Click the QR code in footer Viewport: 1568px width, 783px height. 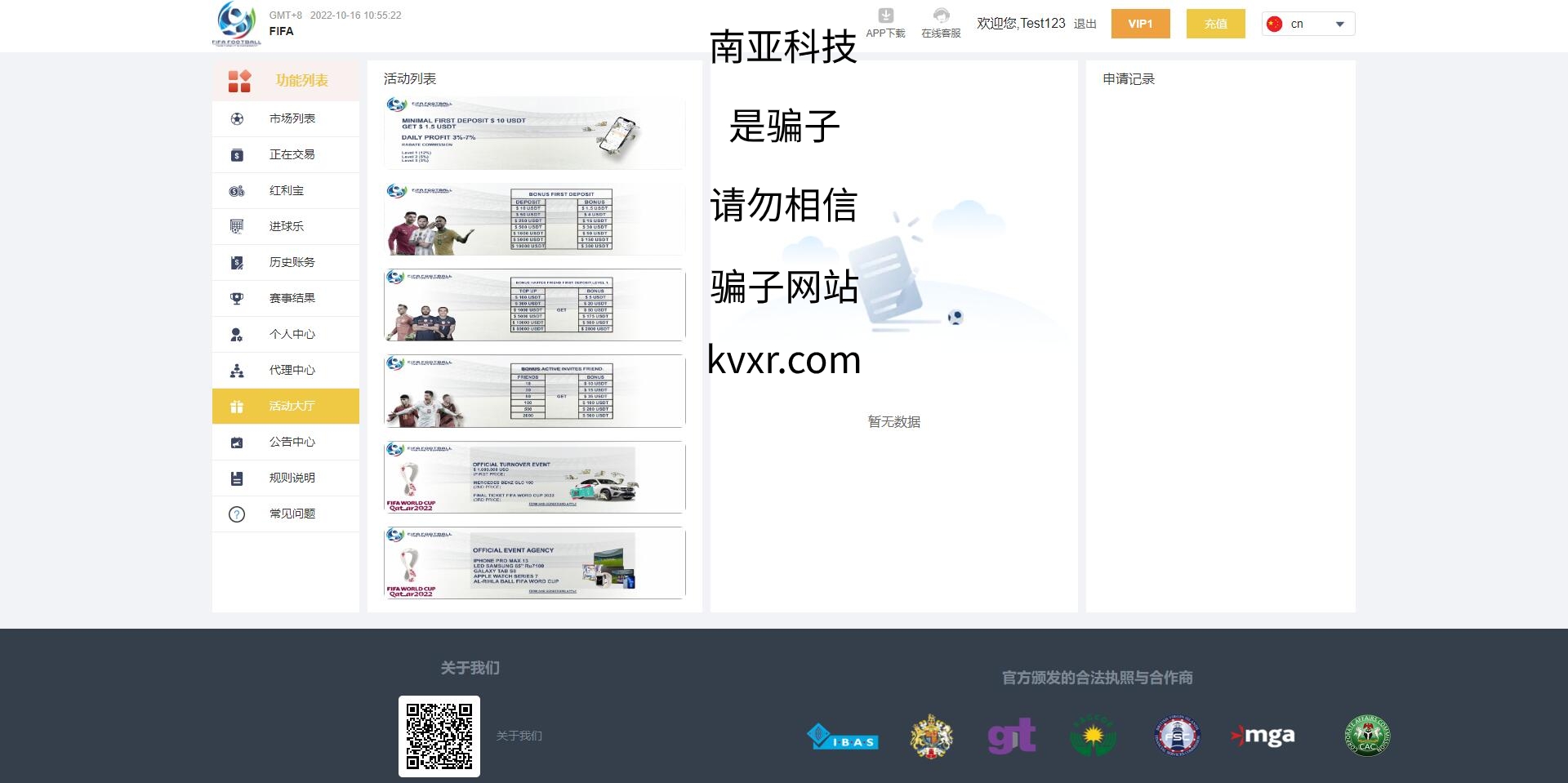click(x=439, y=736)
